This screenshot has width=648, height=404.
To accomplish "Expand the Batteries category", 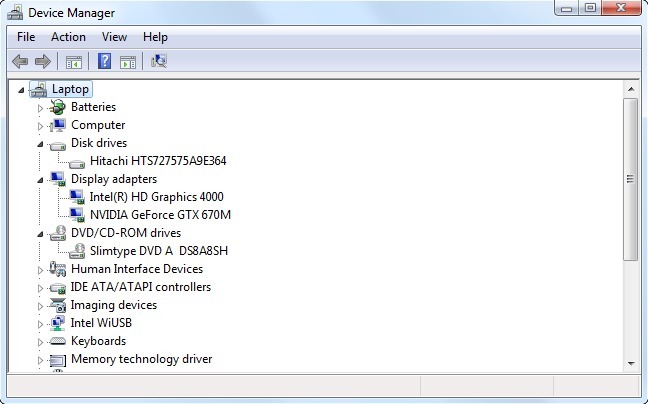I will point(40,108).
